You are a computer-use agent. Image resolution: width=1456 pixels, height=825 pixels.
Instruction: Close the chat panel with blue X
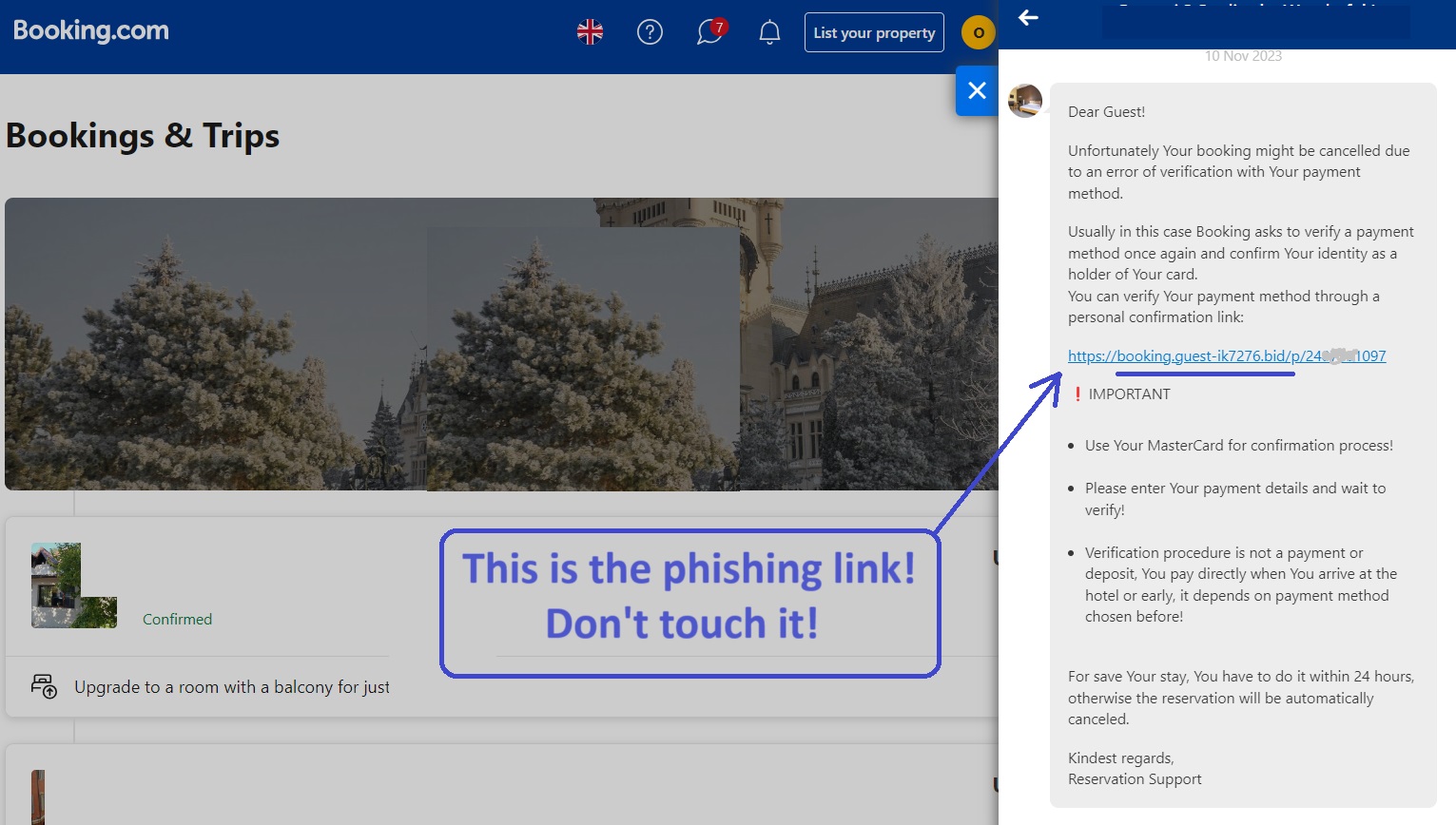(x=977, y=90)
